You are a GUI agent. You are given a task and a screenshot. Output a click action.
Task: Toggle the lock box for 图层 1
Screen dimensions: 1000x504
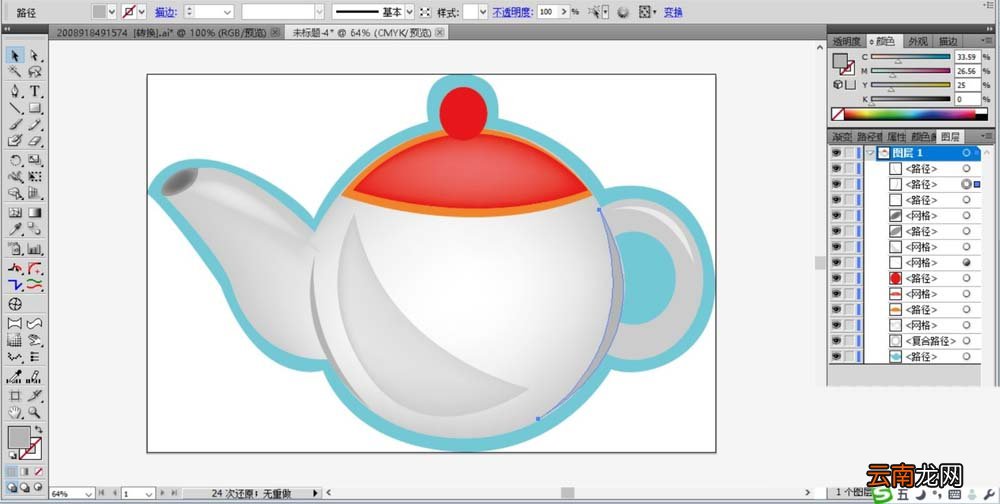[x=849, y=153]
